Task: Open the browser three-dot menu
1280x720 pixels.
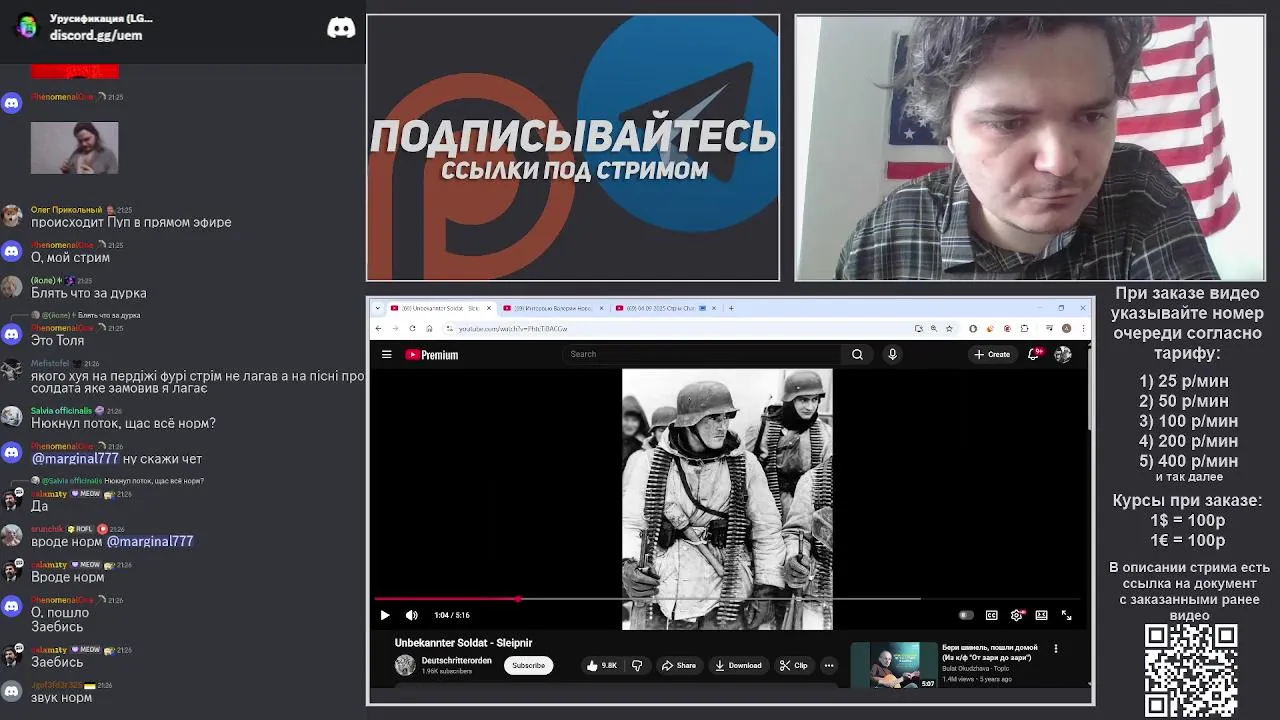Action: [1082, 328]
